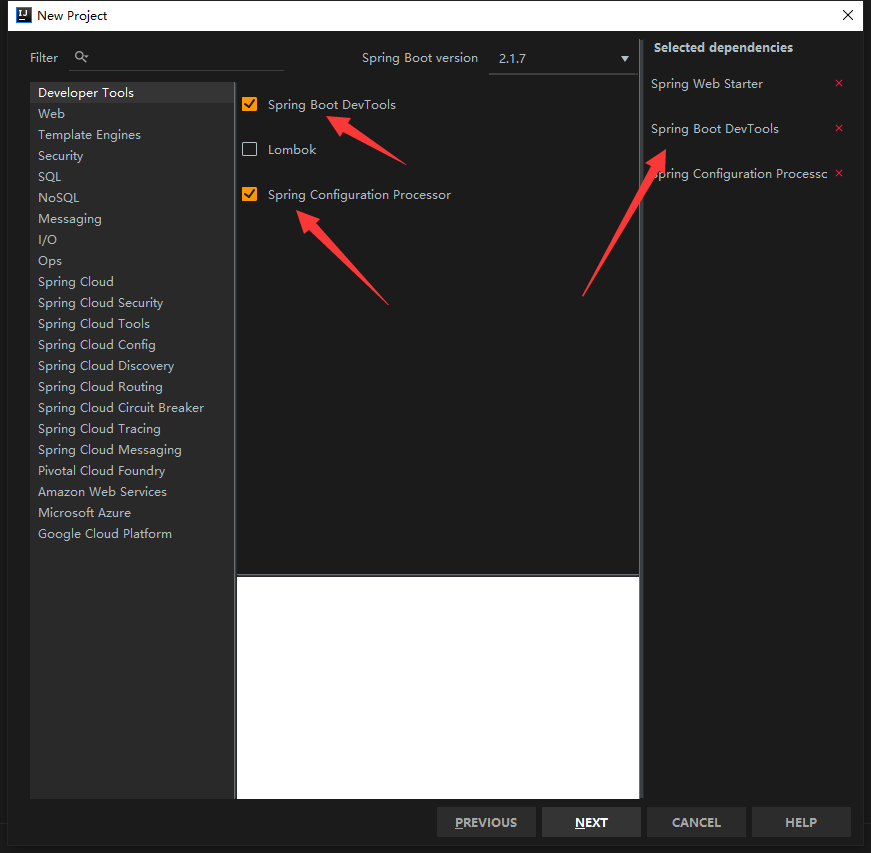
Task: Click the white dependency description area
Action: (438, 688)
